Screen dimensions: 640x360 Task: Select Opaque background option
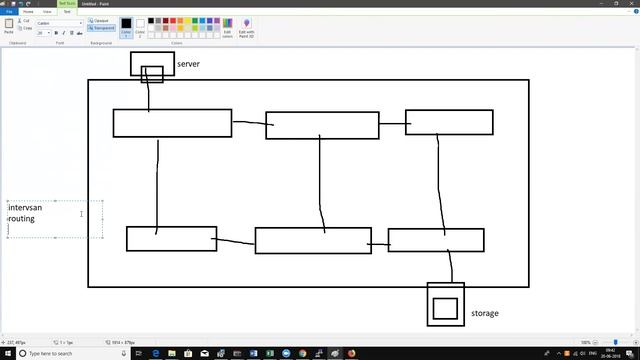click(x=99, y=20)
